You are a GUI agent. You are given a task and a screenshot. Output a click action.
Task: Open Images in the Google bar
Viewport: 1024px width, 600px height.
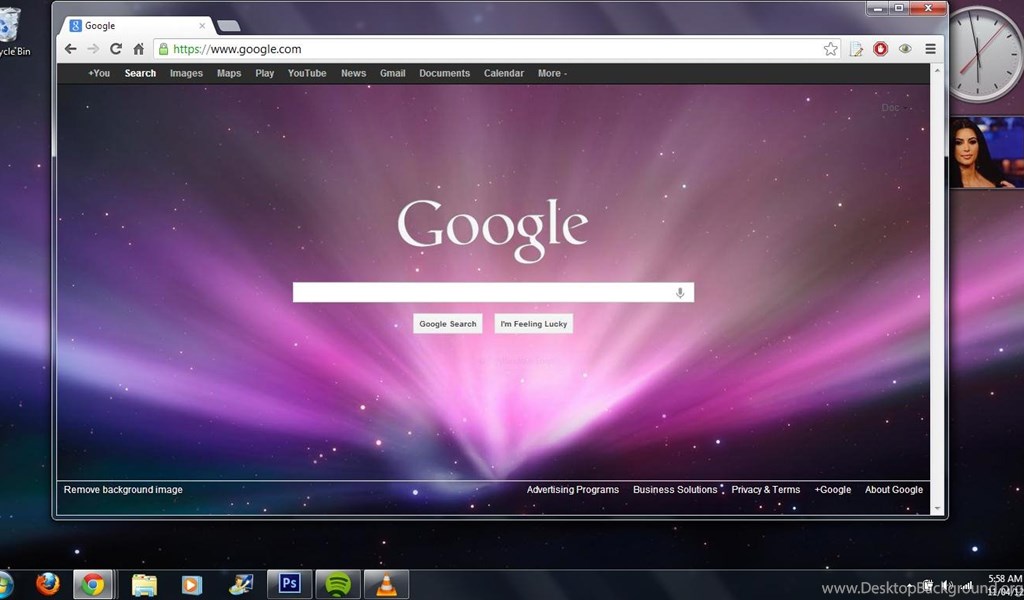point(186,73)
